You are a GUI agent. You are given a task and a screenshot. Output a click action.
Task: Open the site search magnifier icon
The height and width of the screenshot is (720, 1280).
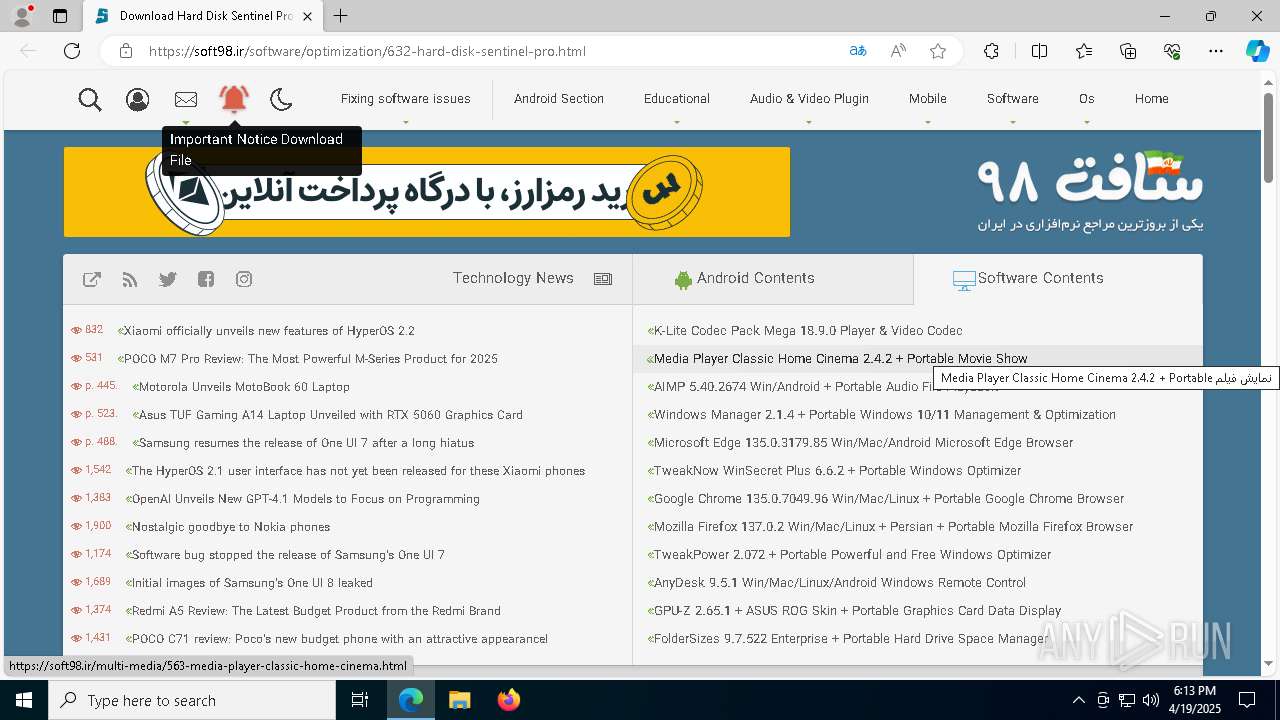[90, 99]
